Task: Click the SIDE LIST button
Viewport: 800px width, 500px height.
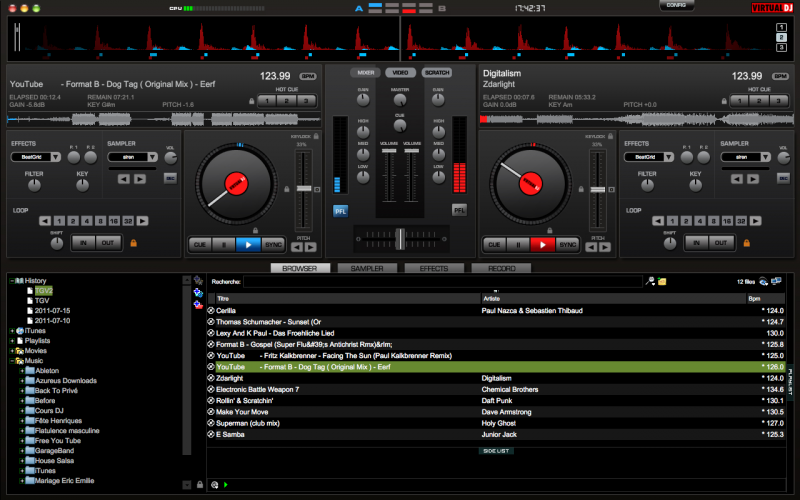Action: click(x=497, y=451)
